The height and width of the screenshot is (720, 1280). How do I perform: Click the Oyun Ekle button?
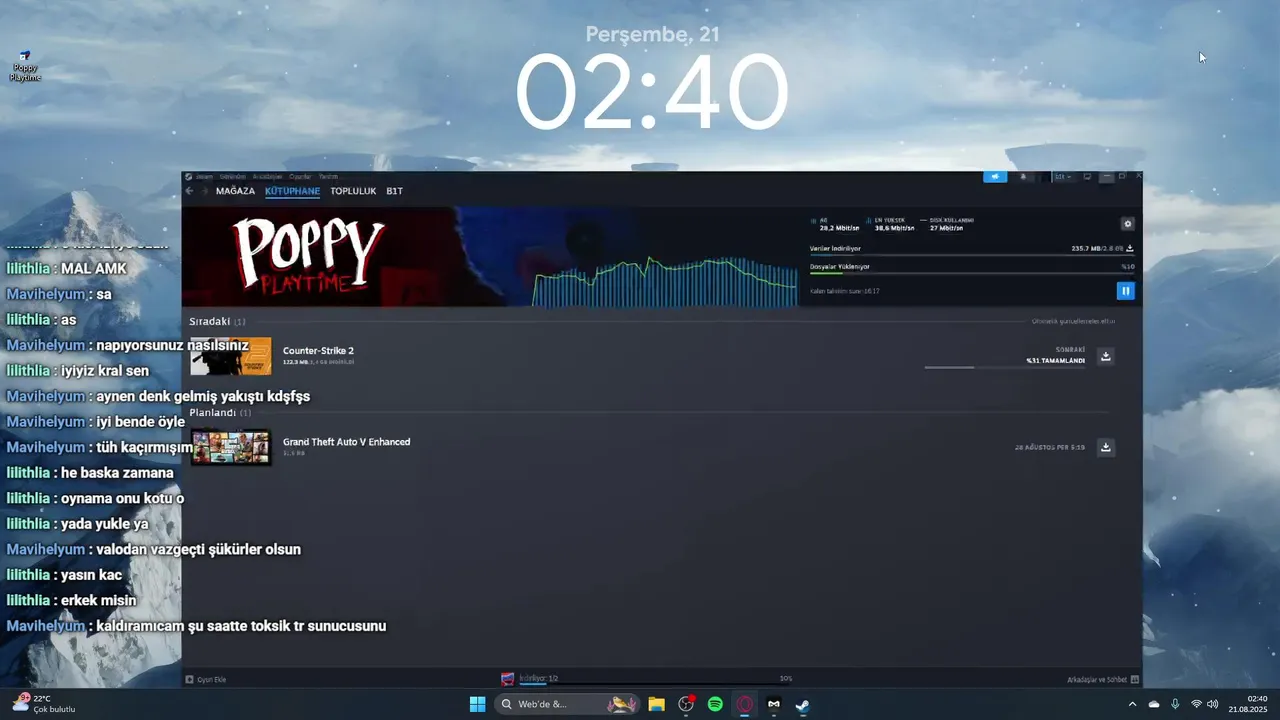click(206, 679)
